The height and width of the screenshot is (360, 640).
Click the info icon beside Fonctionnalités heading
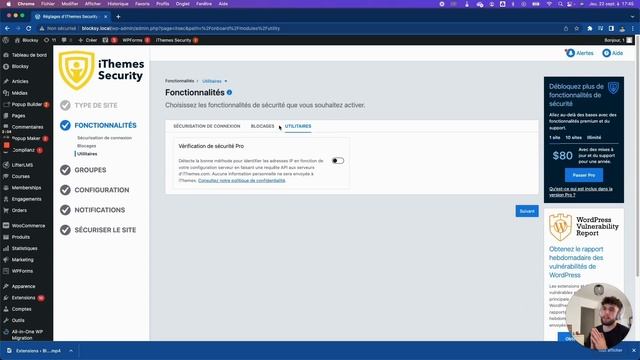pyautogui.click(x=229, y=93)
